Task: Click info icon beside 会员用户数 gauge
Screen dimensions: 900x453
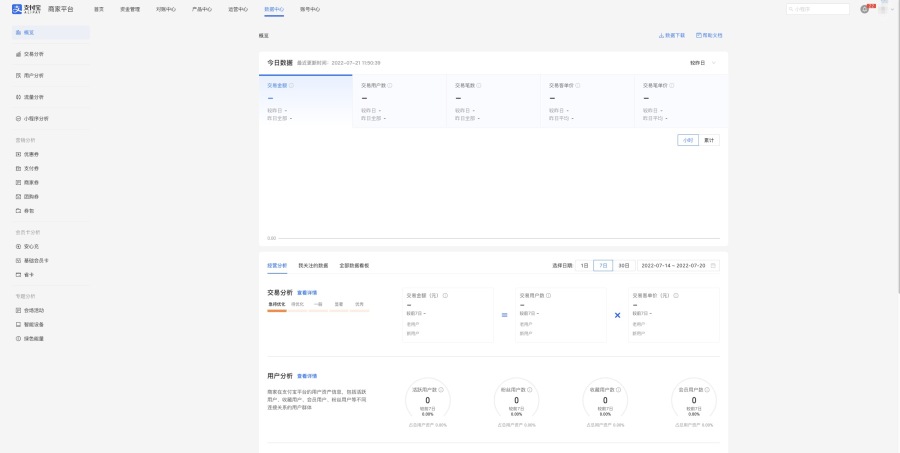Action: [x=707, y=389]
